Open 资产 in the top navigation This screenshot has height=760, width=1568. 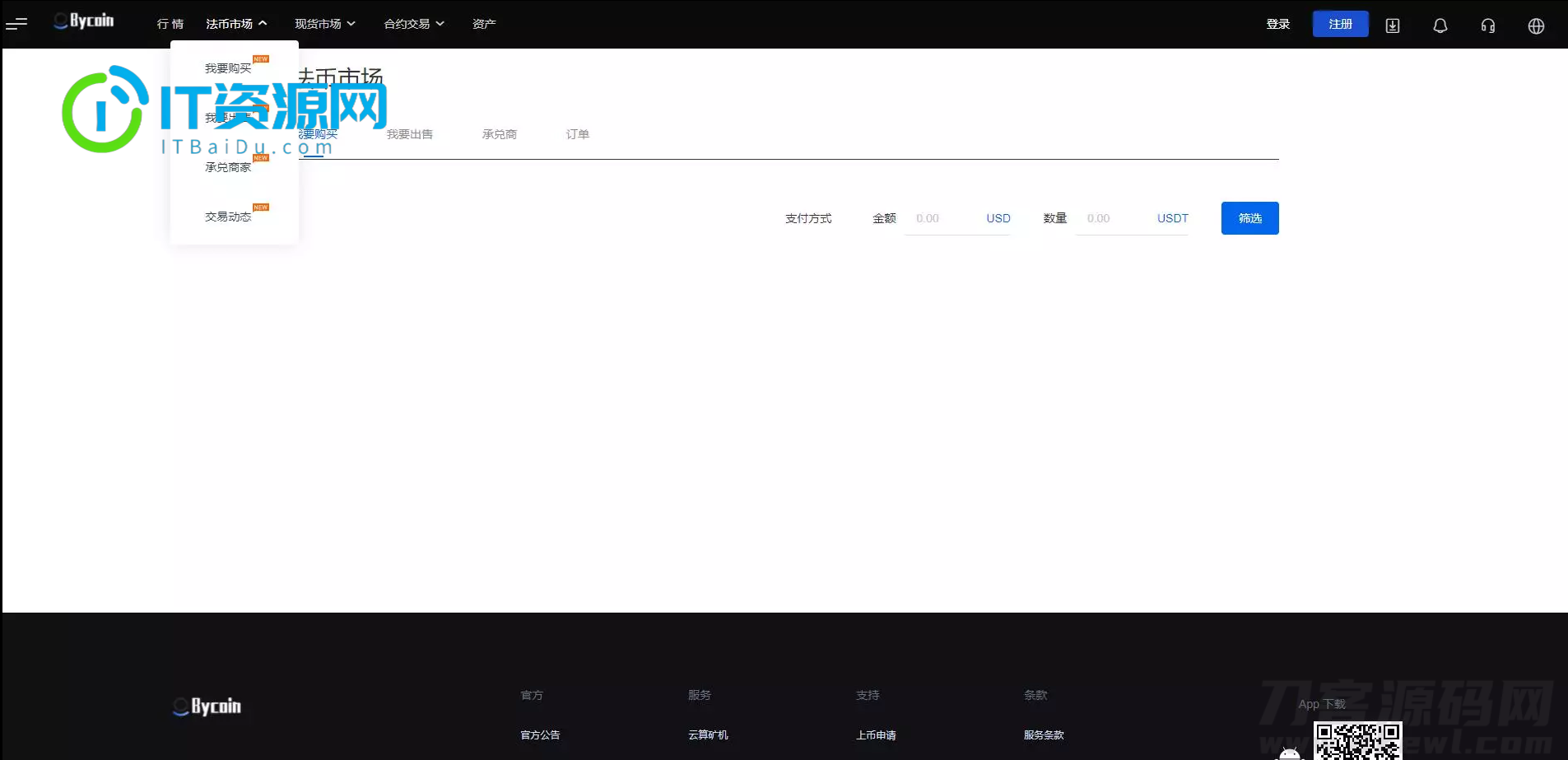484,24
